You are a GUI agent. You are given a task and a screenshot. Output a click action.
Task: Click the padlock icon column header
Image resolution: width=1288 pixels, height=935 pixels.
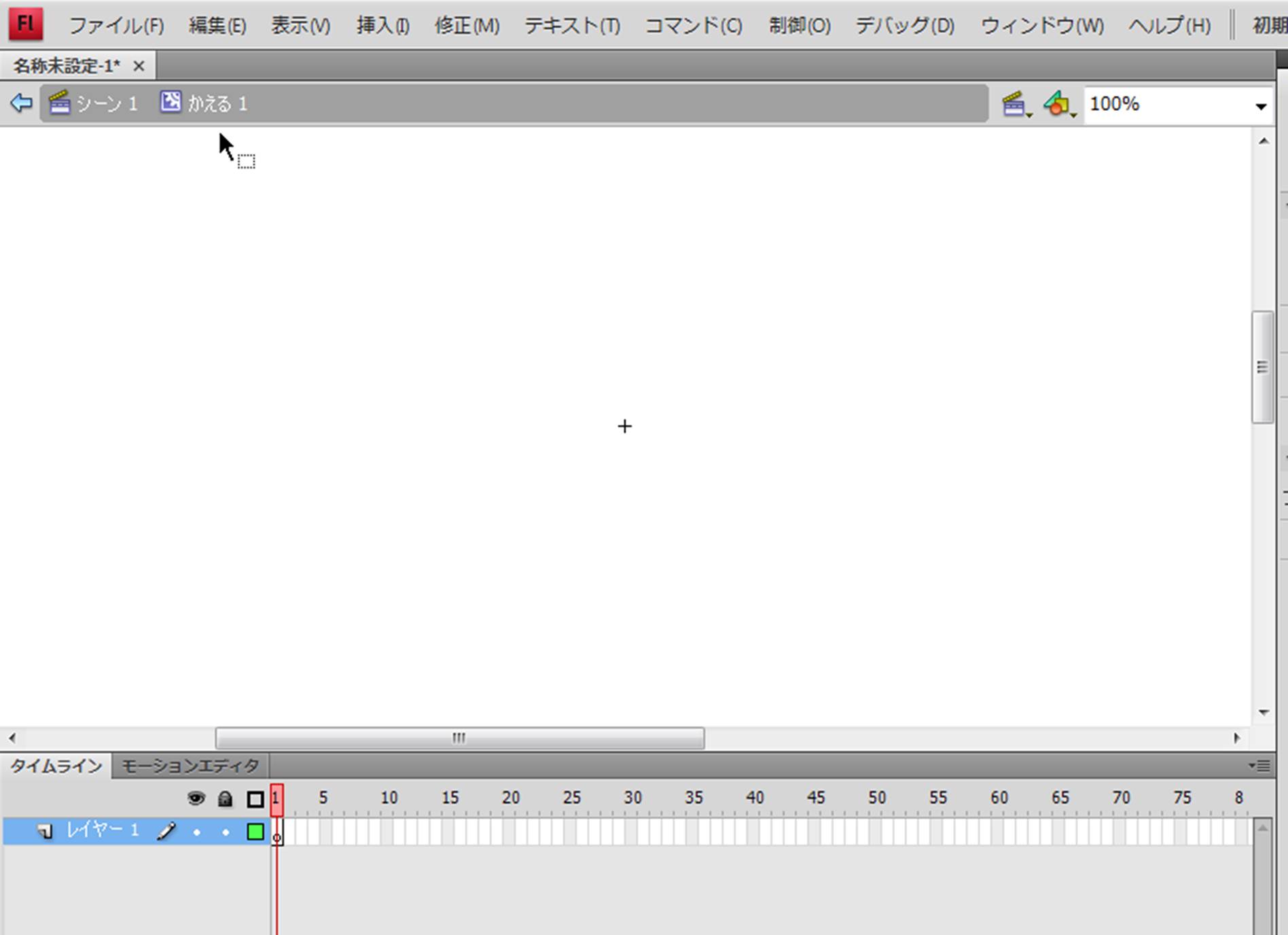[225, 798]
